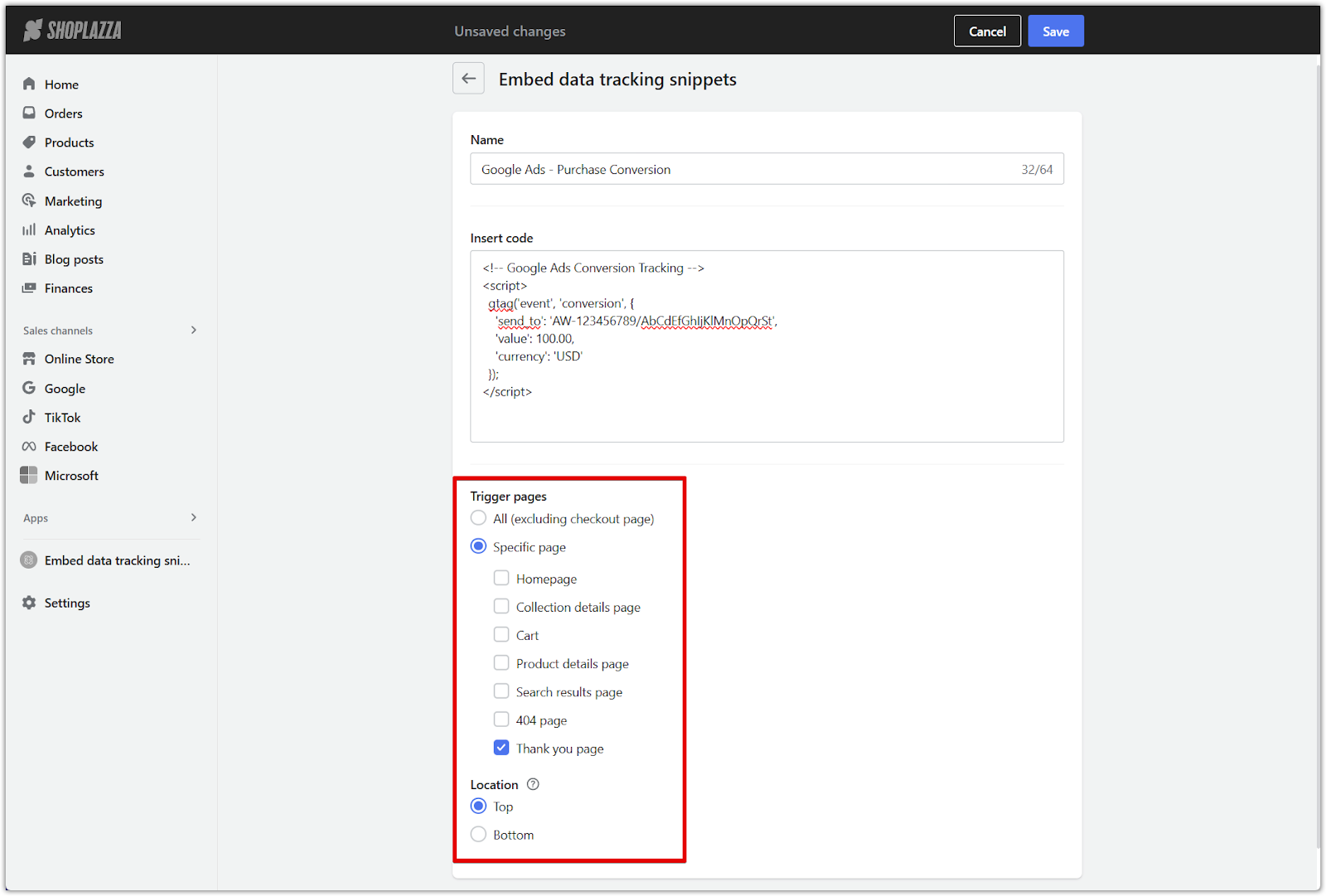Select the Specific page radio button
The image size is (1326, 896).
click(x=478, y=546)
